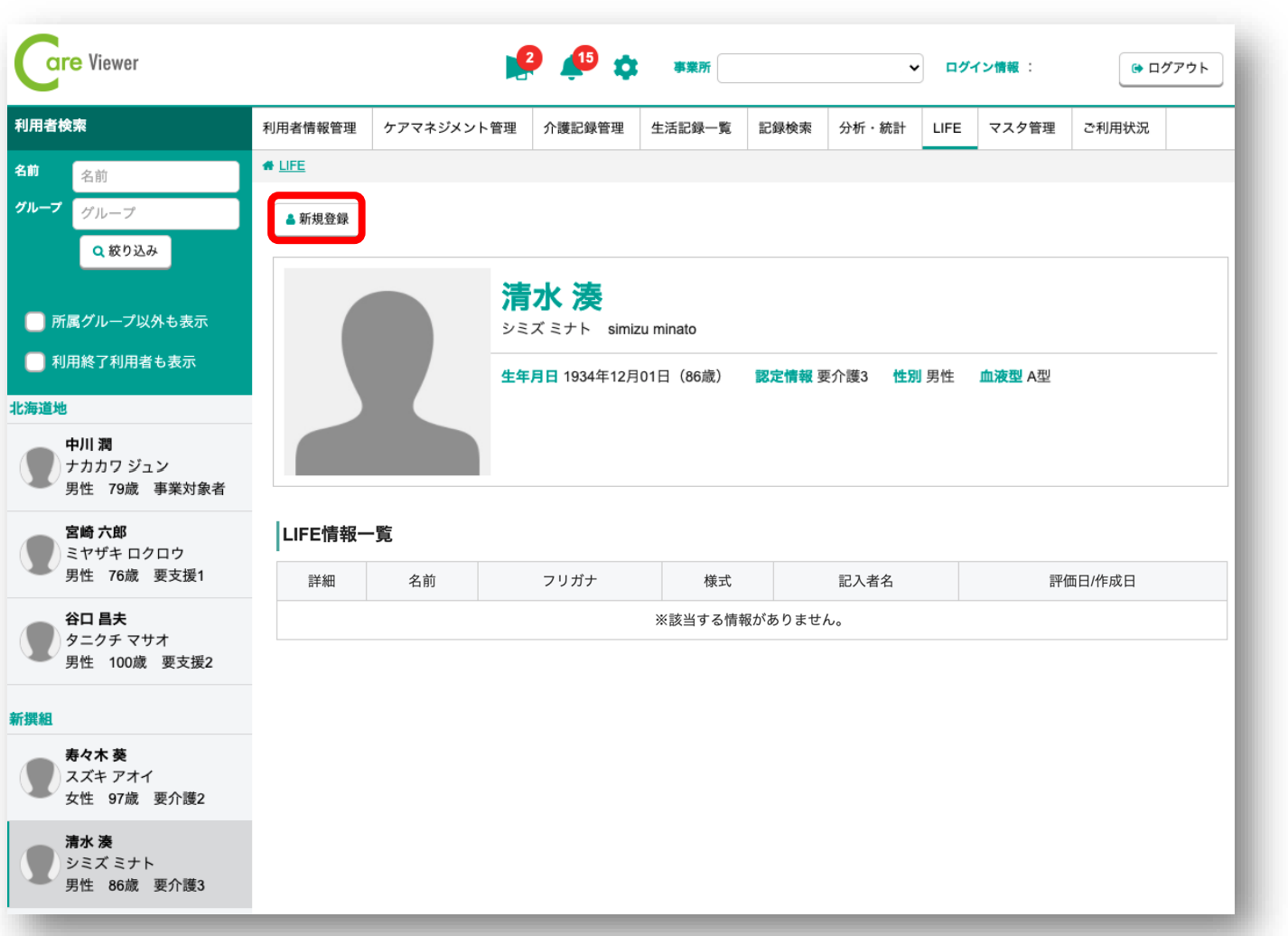Click the 名前 search input field
The image size is (1288, 936).
click(155, 176)
